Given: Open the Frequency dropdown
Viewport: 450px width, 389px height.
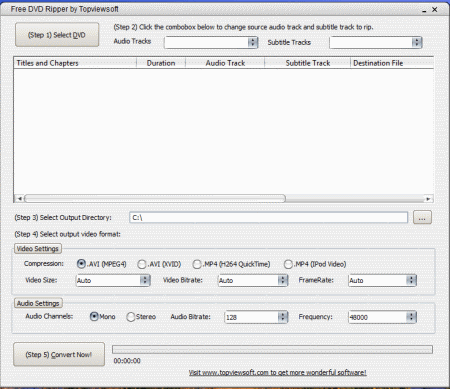Looking at the screenshot, I should point(382,317).
